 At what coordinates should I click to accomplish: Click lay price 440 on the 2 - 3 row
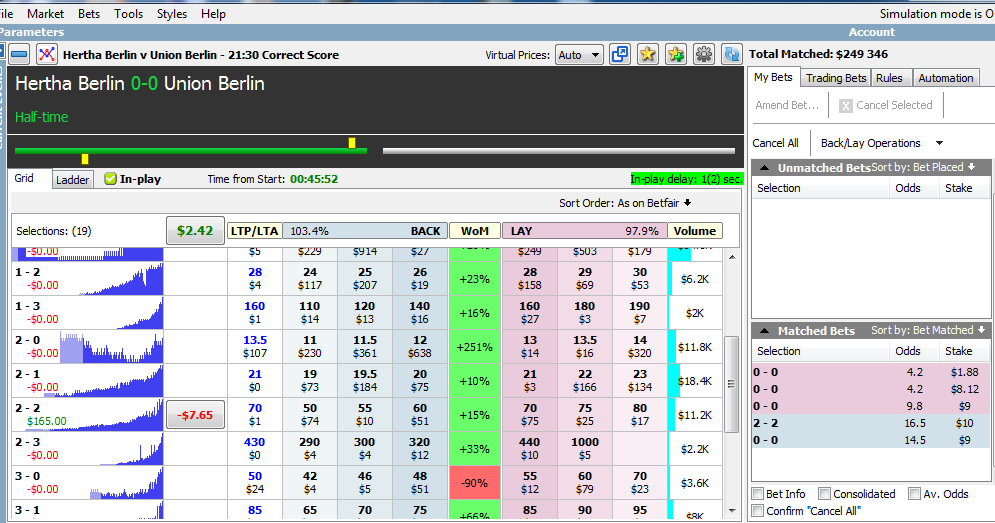(529, 449)
